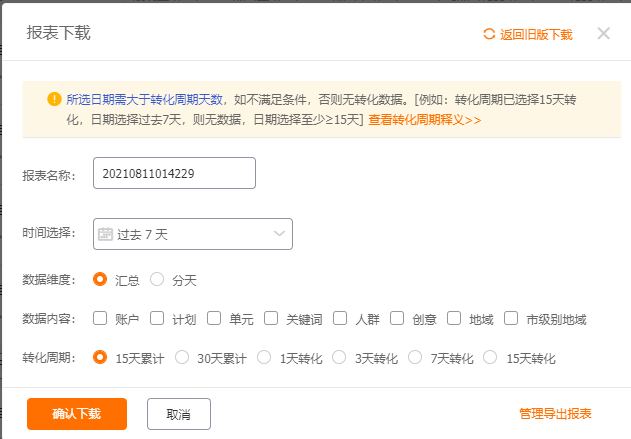Click the orange warning exclamation icon
This screenshot has width=631, height=439.
tap(54, 99)
